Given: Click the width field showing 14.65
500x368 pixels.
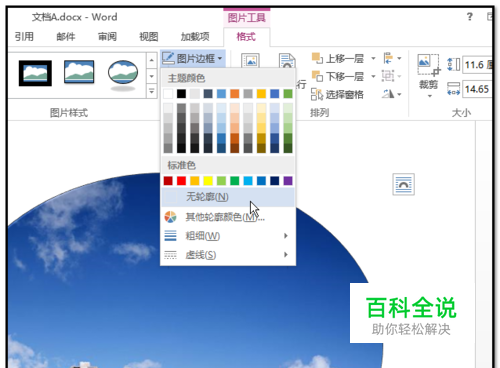Looking at the screenshot, I should coord(477,89).
